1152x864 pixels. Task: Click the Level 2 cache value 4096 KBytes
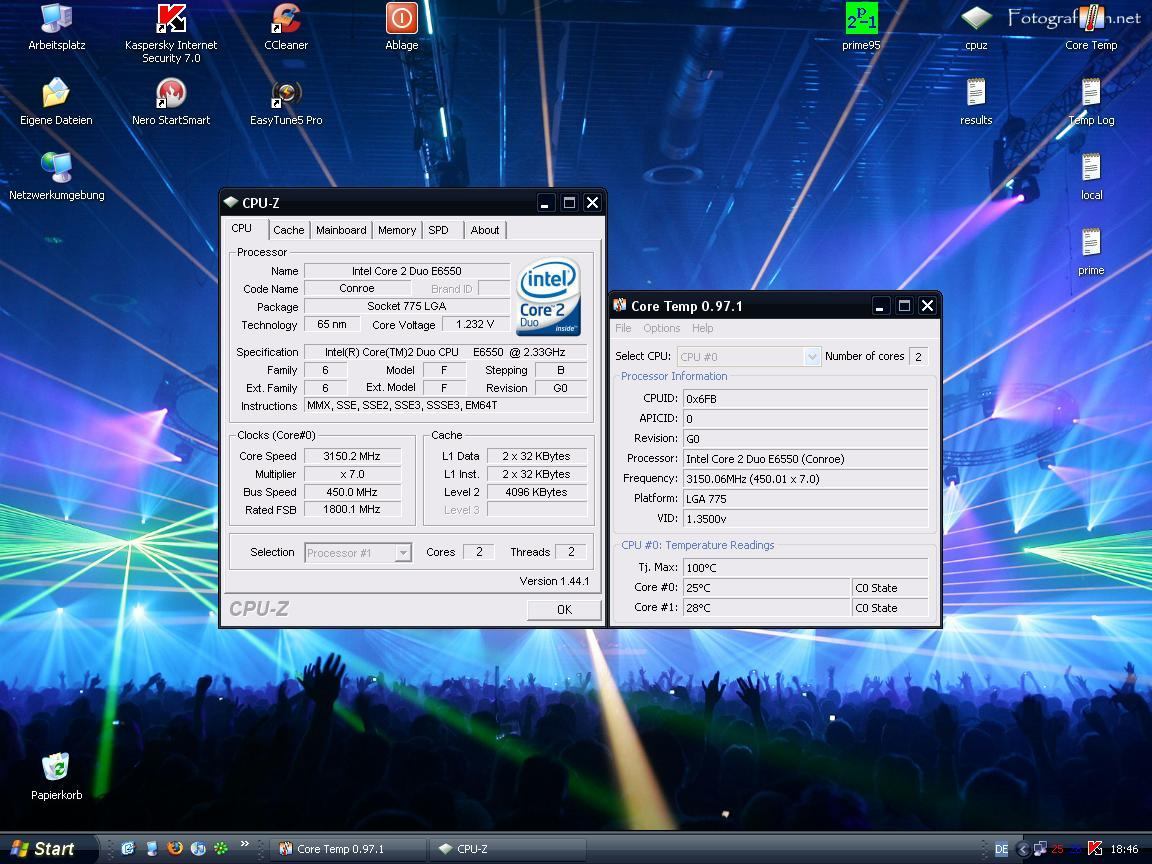click(x=536, y=492)
